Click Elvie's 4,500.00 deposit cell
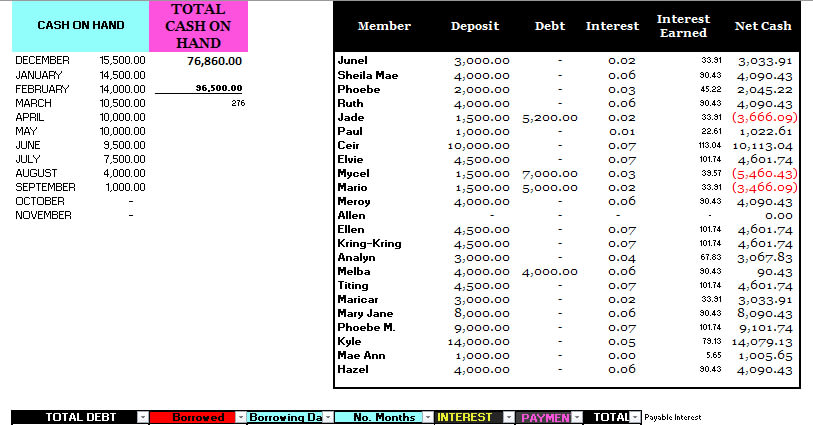813x425 pixels. coord(482,160)
